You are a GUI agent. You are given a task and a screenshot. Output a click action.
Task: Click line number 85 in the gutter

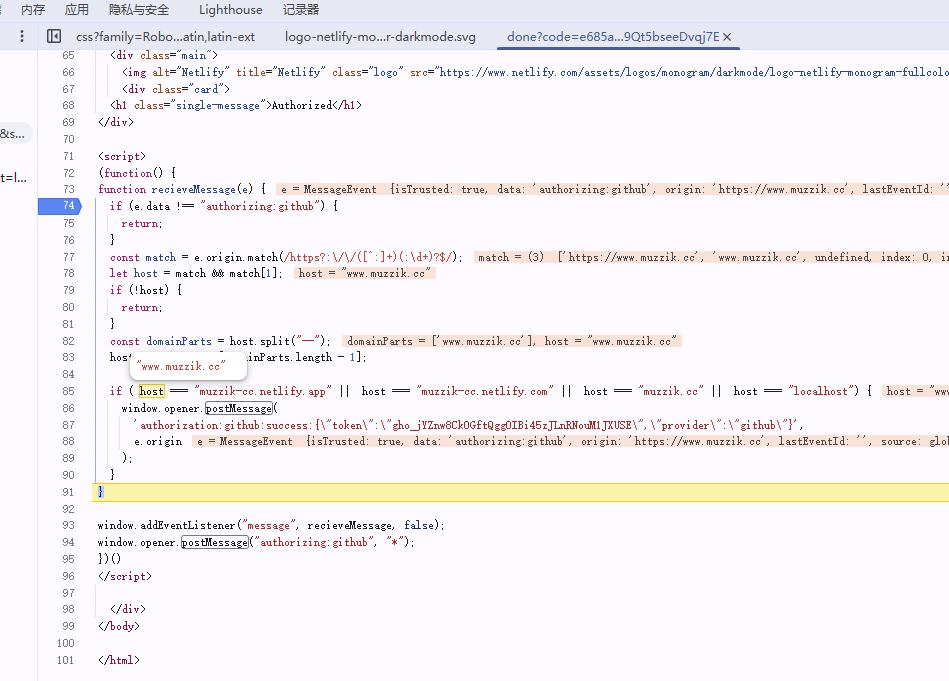click(68, 391)
